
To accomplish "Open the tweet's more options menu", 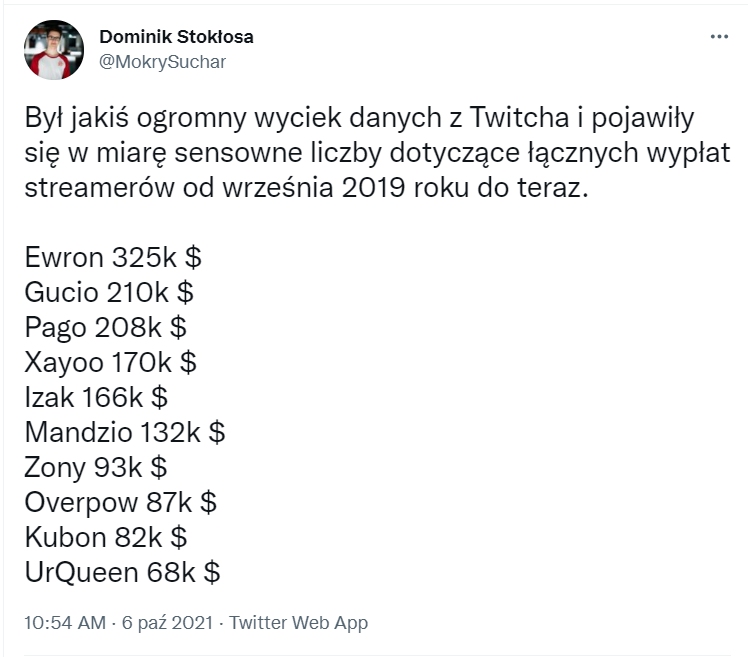I will tap(719, 37).
